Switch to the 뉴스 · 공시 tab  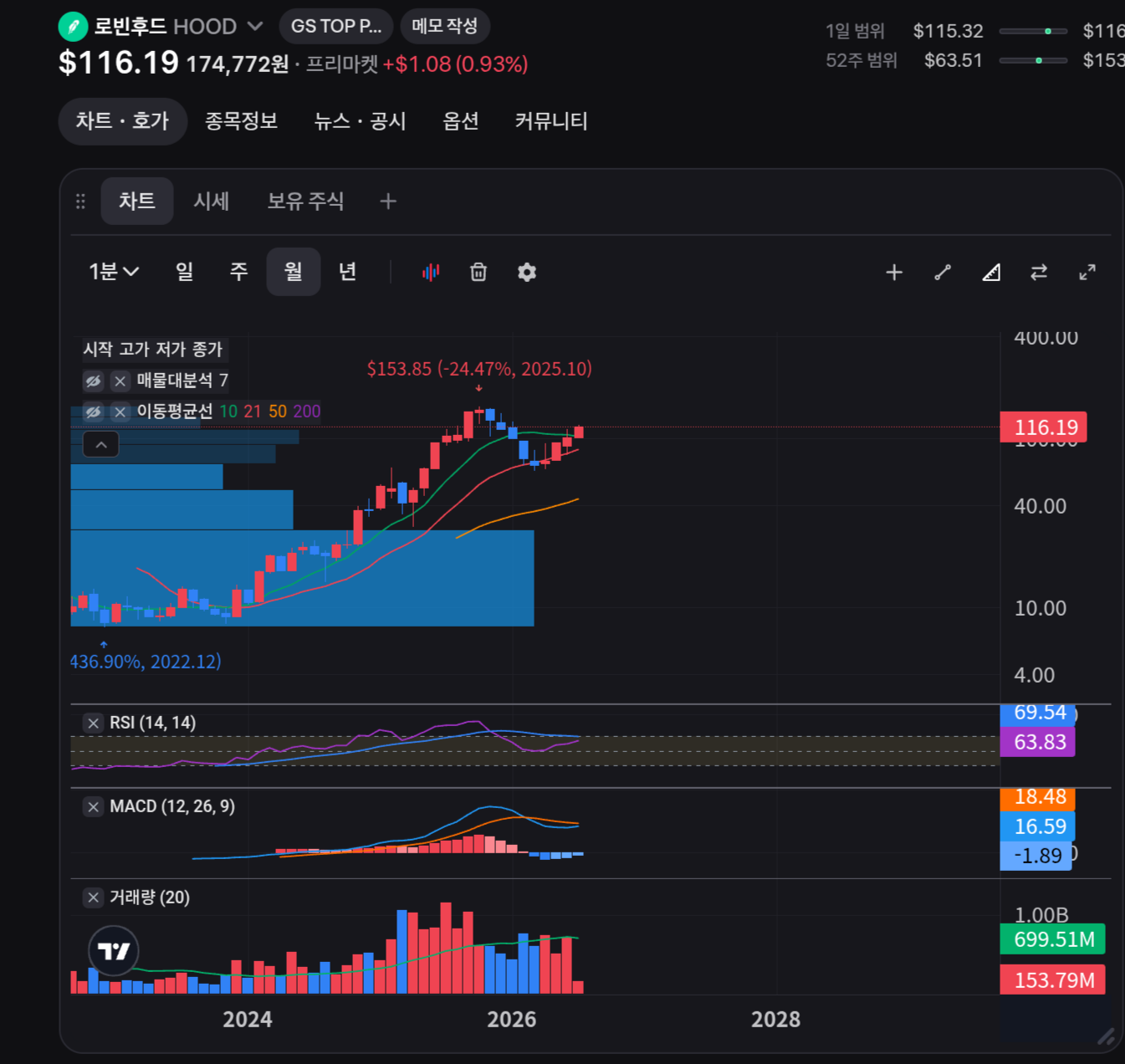click(x=360, y=121)
